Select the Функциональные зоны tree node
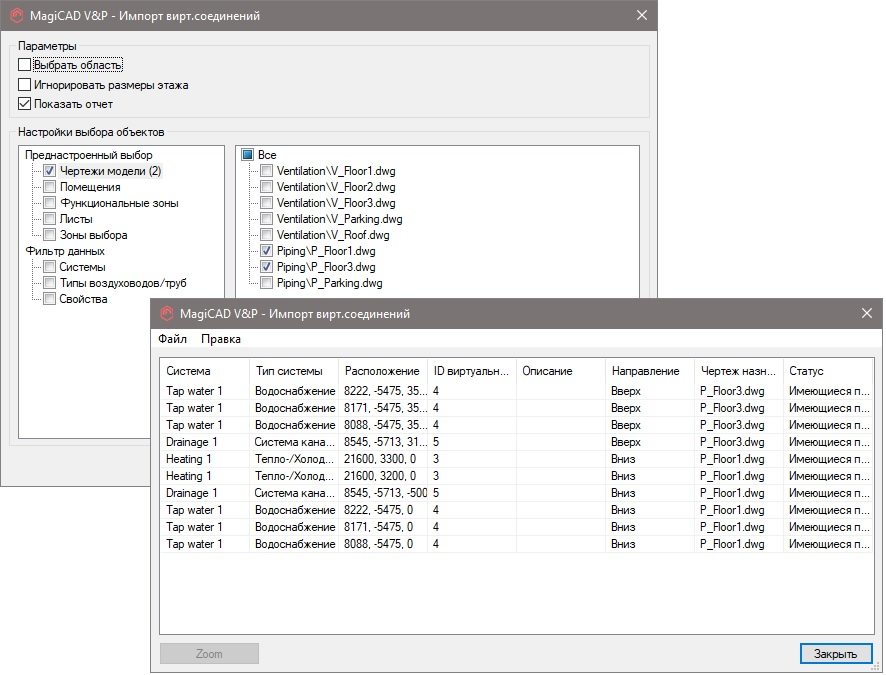 pos(118,203)
